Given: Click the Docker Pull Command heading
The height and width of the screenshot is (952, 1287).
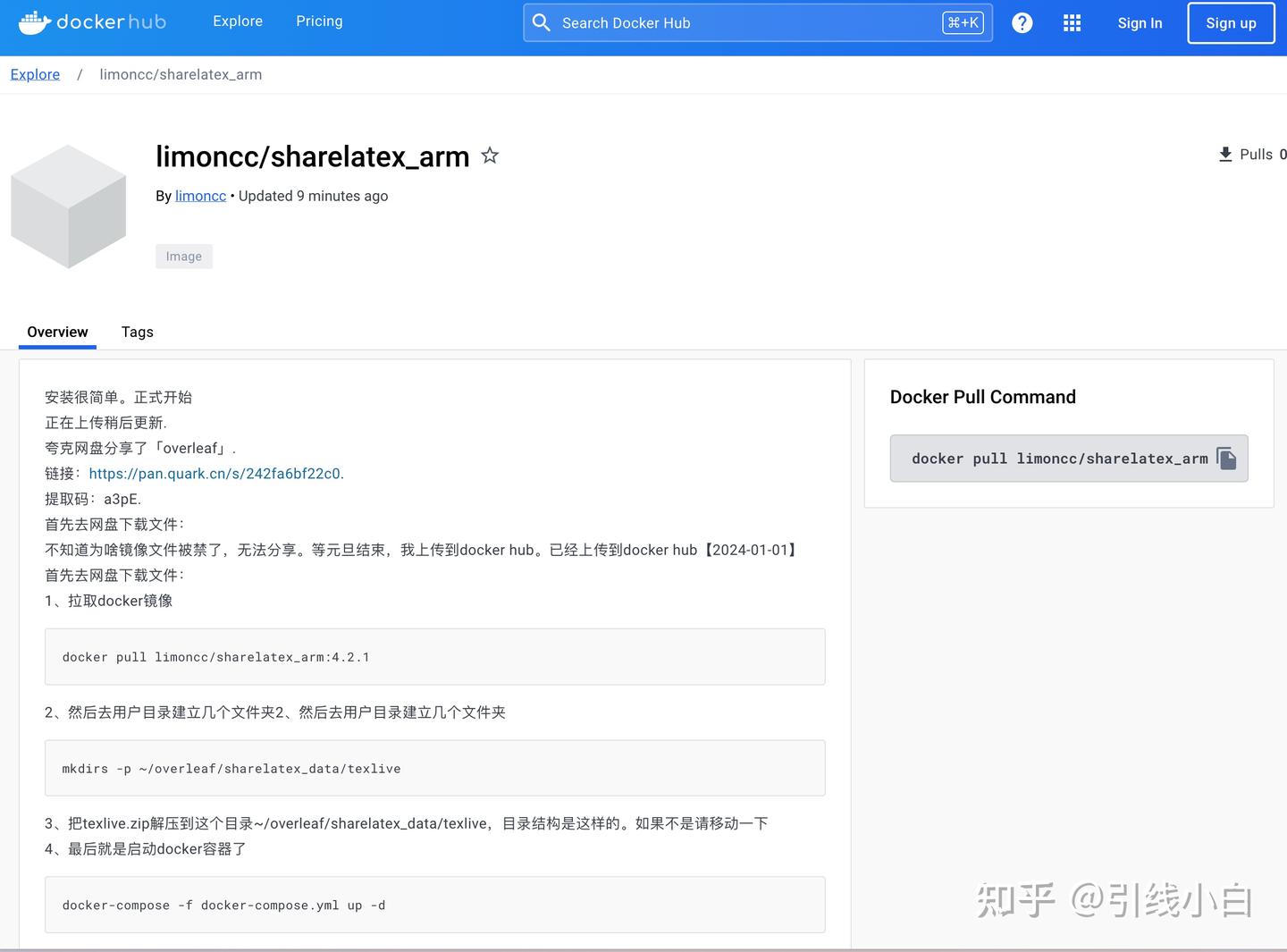Looking at the screenshot, I should pos(983,397).
